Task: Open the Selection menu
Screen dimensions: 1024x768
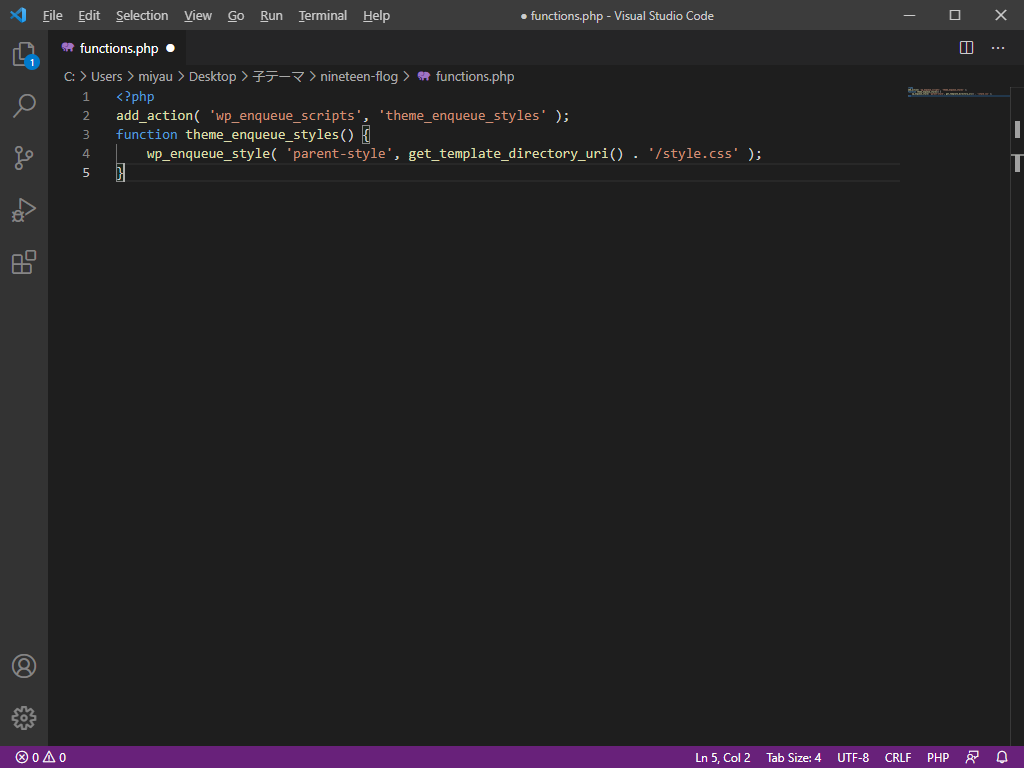Action: (x=142, y=16)
